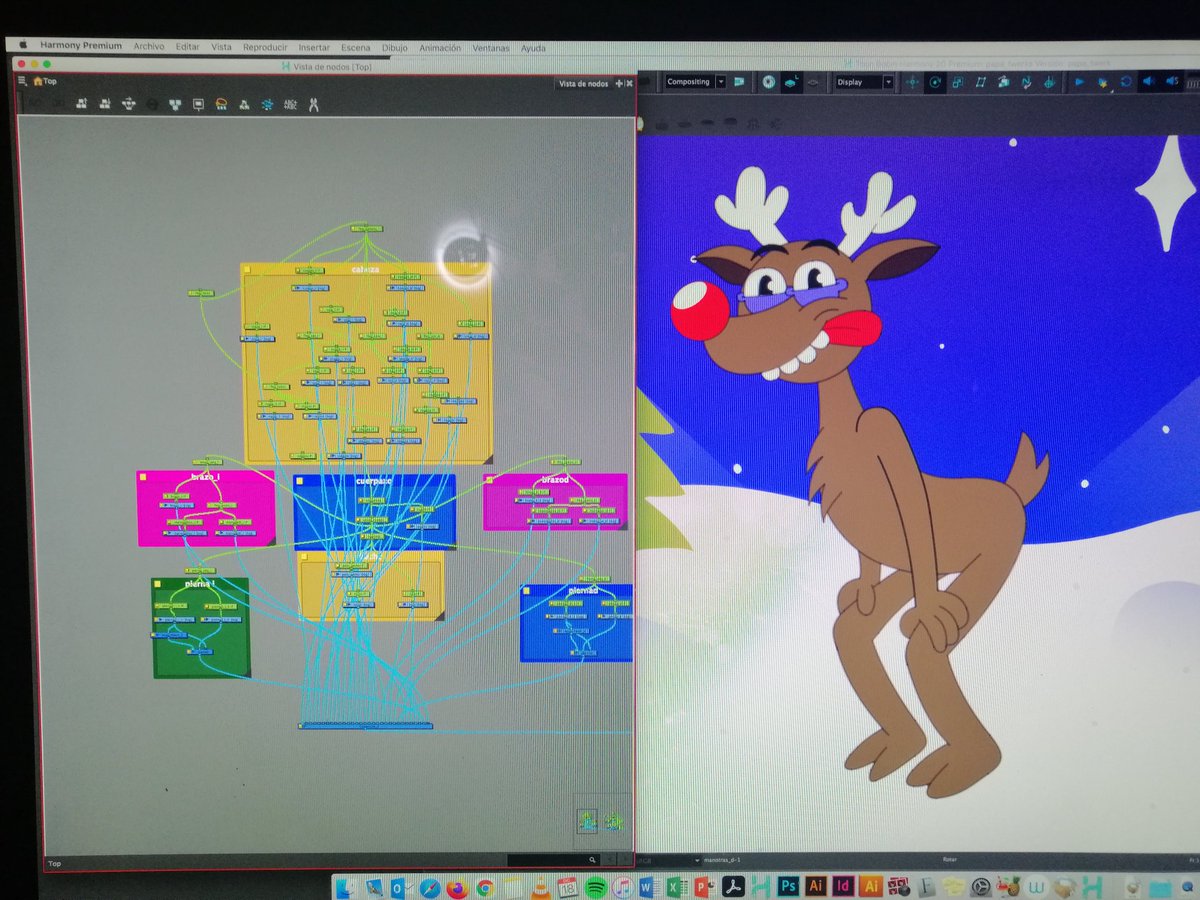This screenshot has height=900, width=1200.
Task: Click the monitor nodes layout icon
Action: point(174,103)
